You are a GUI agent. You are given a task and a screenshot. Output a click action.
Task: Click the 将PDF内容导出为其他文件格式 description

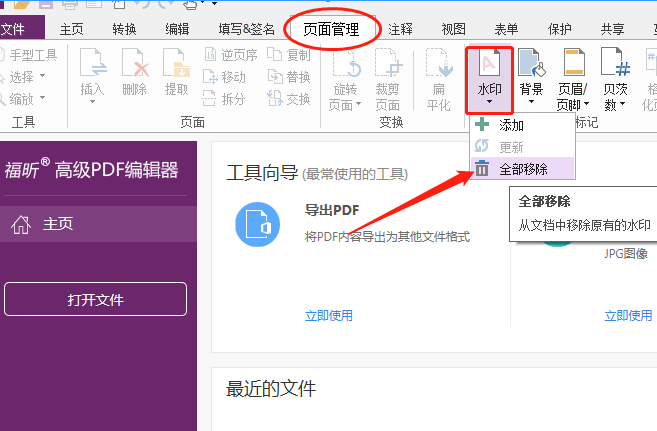click(387, 237)
